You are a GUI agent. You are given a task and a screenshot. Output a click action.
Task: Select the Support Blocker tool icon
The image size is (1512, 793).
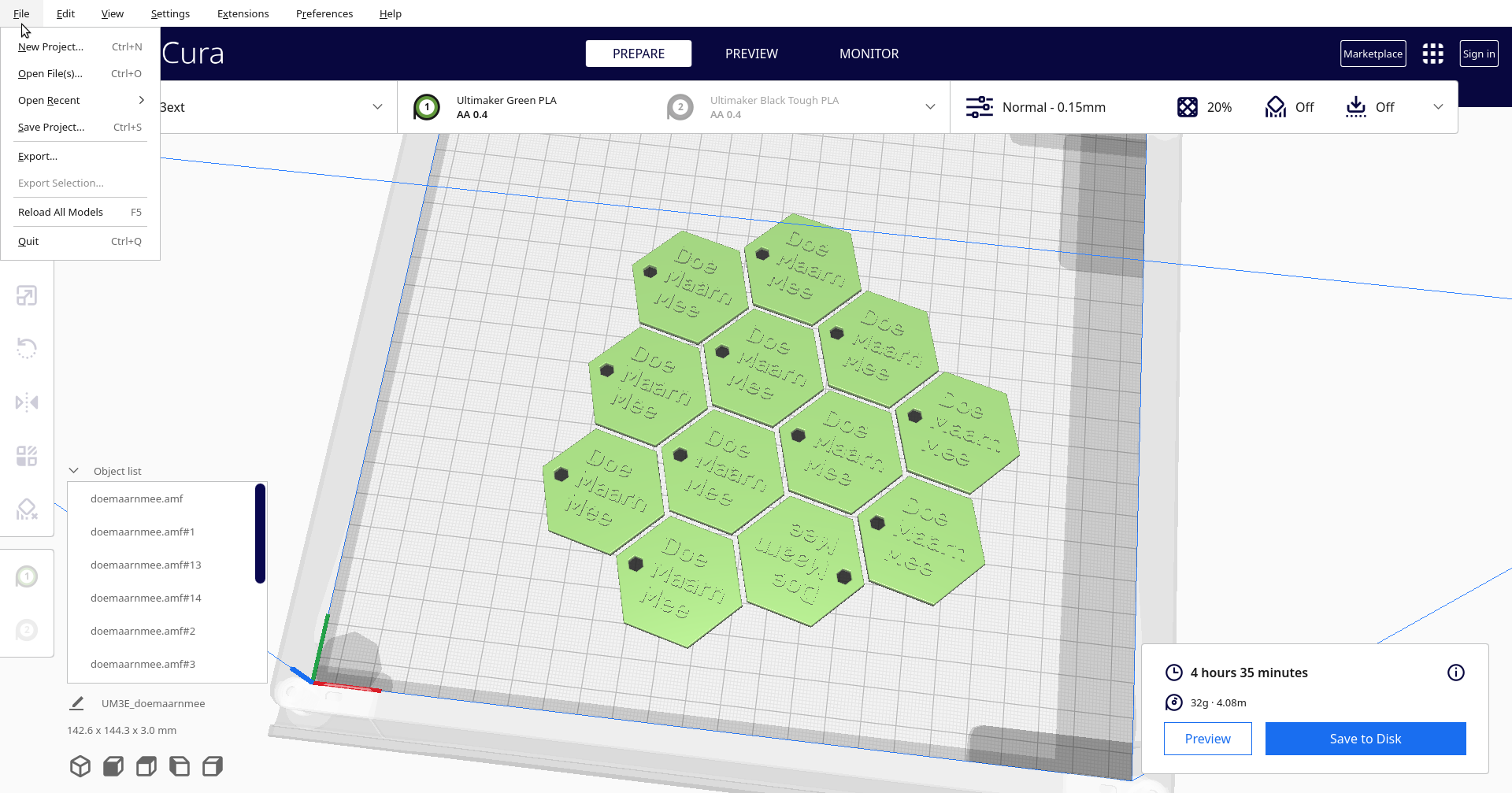[27, 510]
